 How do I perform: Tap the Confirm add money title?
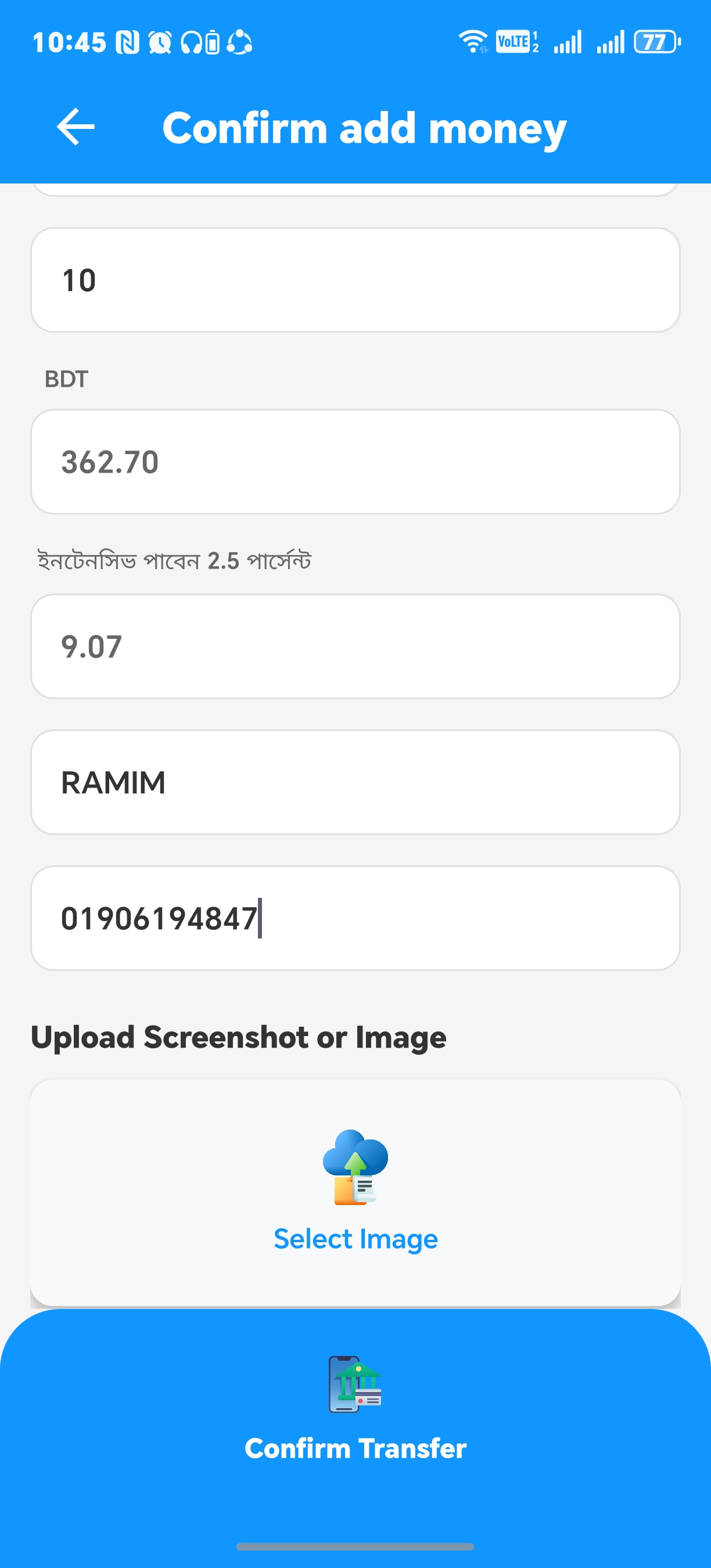click(364, 128)
